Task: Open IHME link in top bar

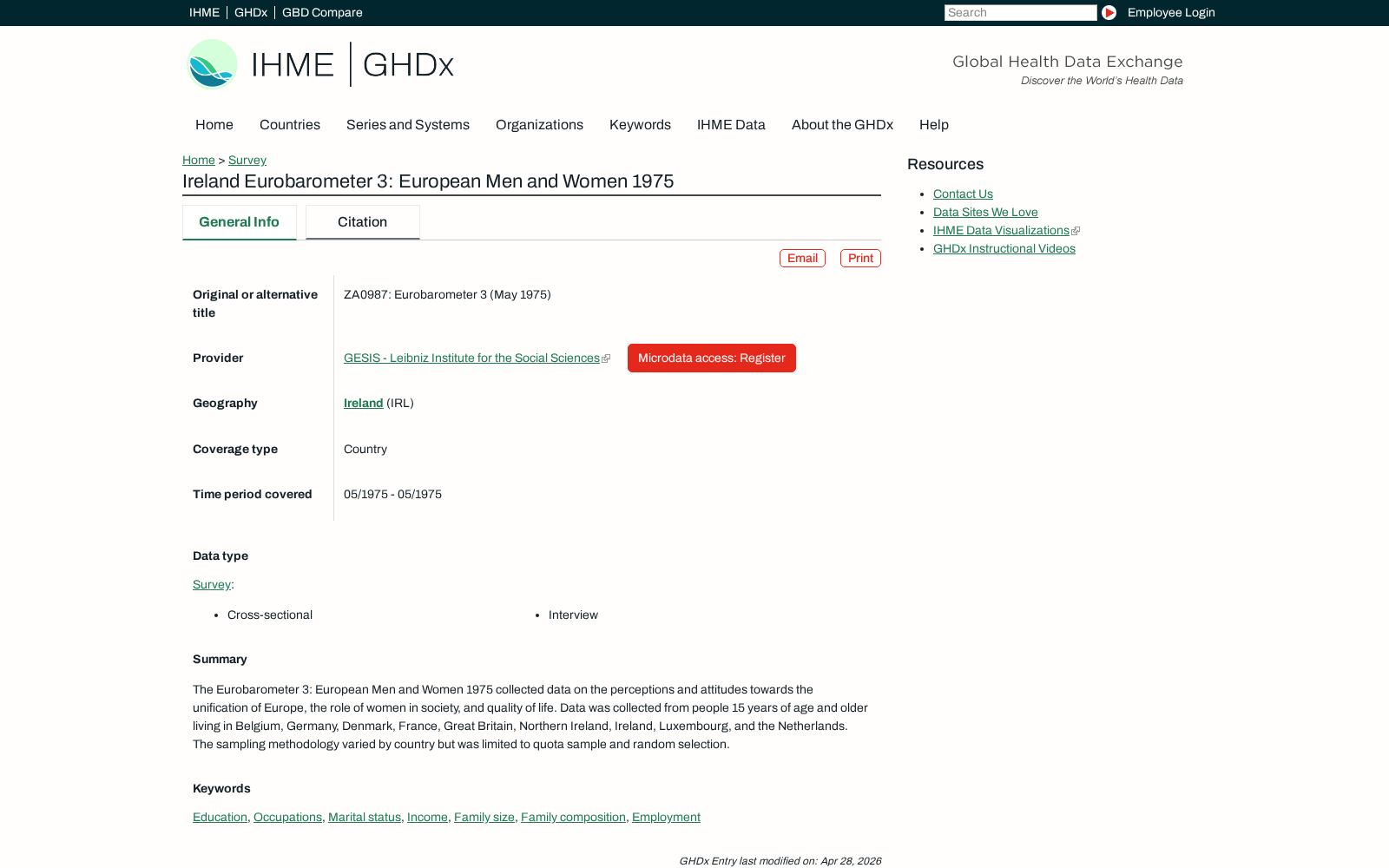Action: pyautogui.click(x=204, y=12)
